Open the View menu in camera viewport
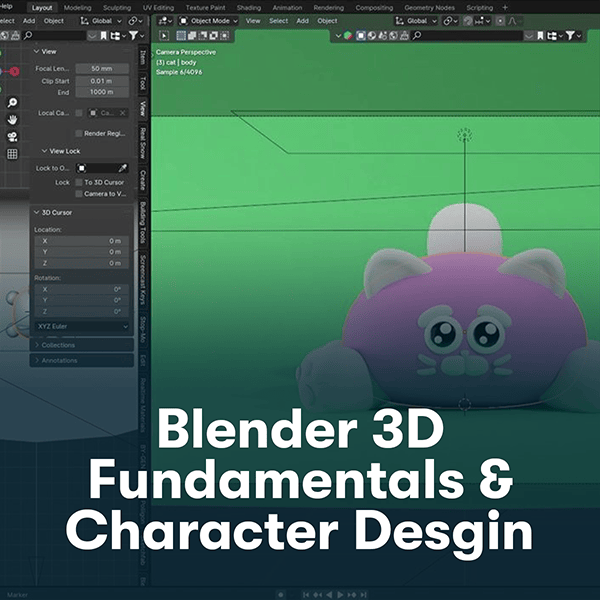The width and height of the screenshot is (600, 600). [253, 21]
